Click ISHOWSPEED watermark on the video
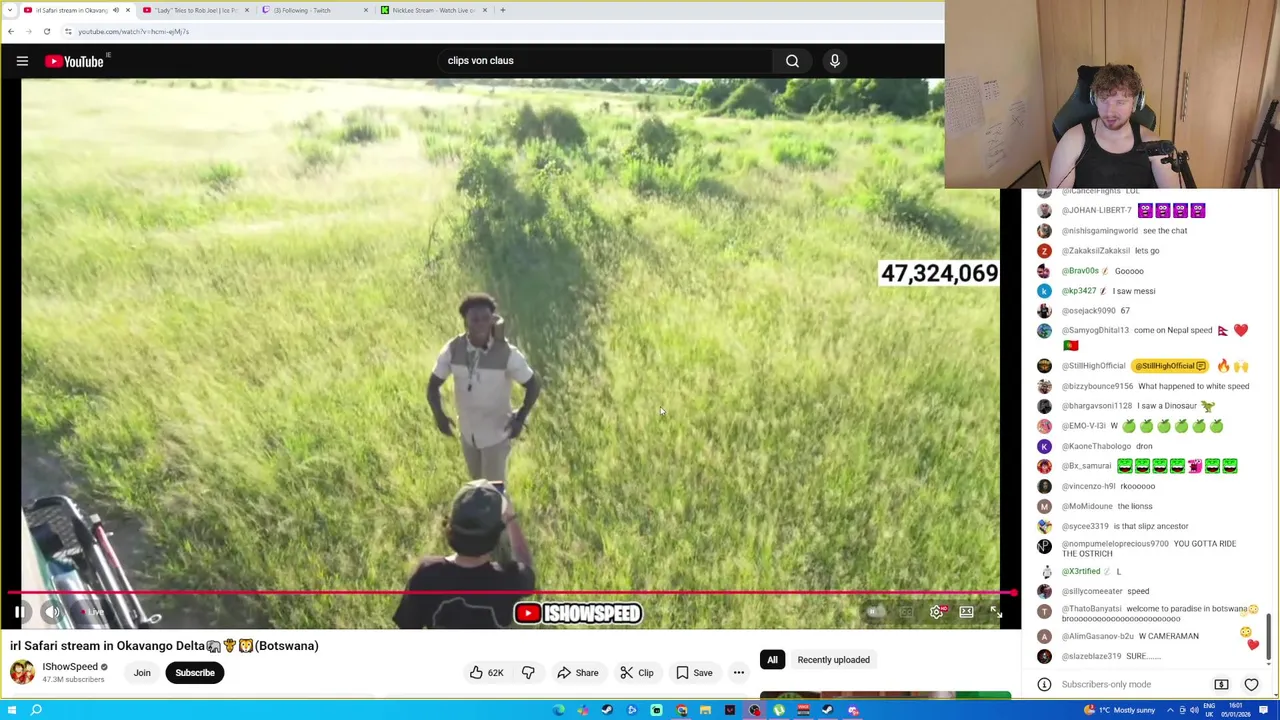The width and height of the screenshot is (1280, 720). pyautogui.click(x=578, y=613)
